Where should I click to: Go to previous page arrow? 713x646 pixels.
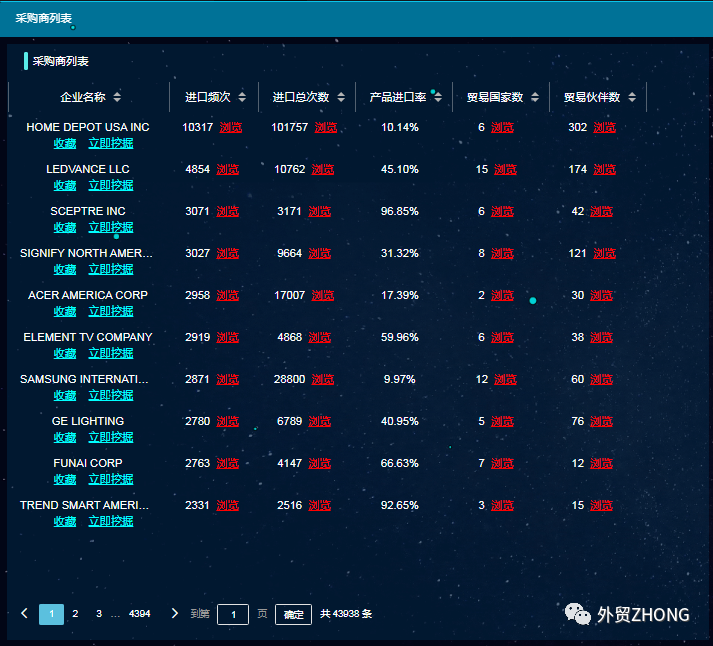pos(25,613)
